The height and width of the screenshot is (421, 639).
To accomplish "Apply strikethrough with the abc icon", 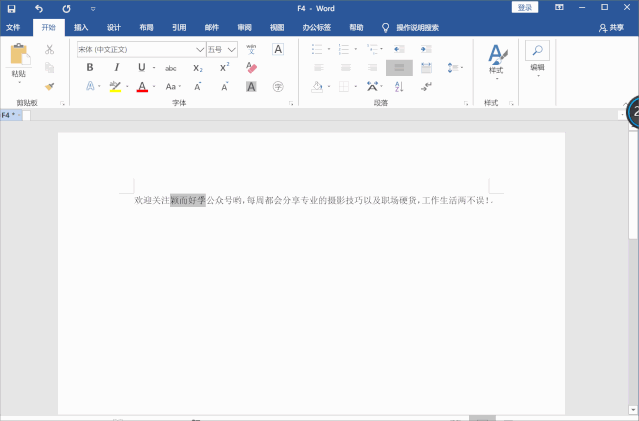I will coord(171,68).
